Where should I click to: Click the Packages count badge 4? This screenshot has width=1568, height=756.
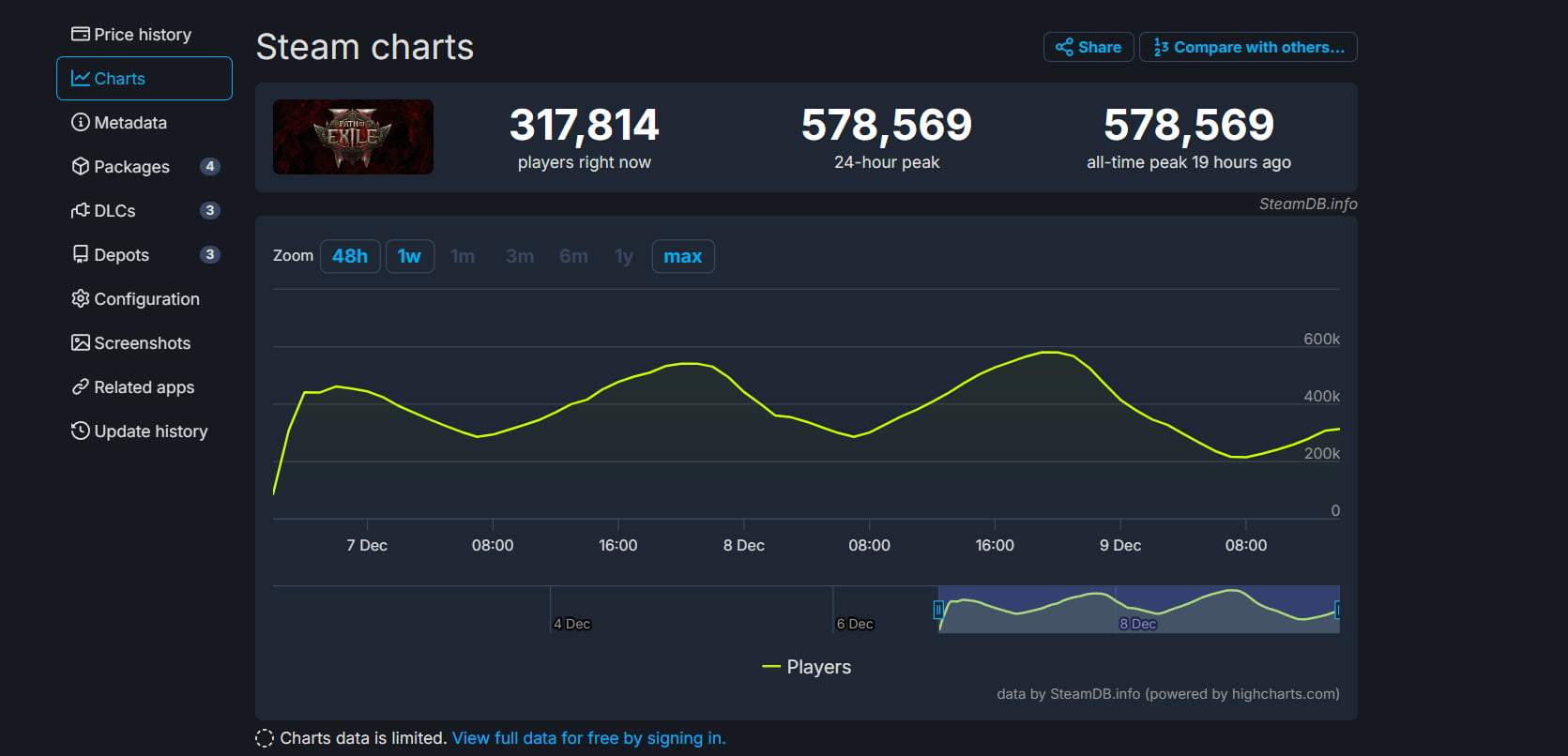coord(210,166)
